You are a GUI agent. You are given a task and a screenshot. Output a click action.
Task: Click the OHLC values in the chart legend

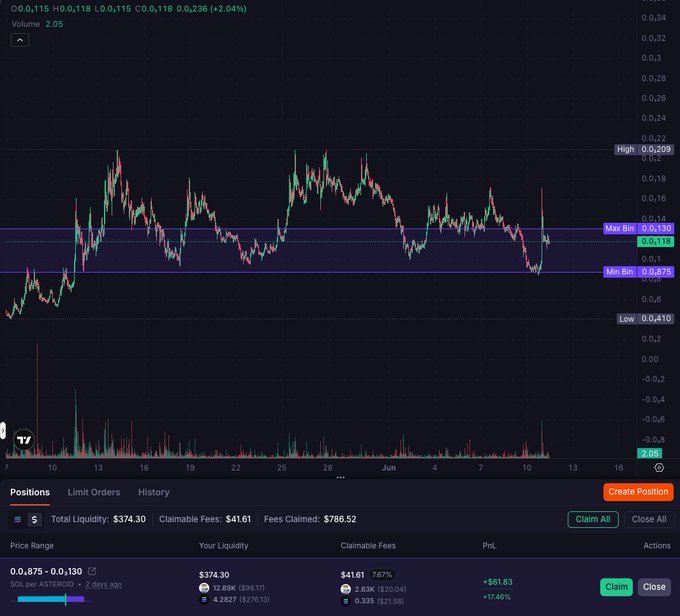[128, 9]
